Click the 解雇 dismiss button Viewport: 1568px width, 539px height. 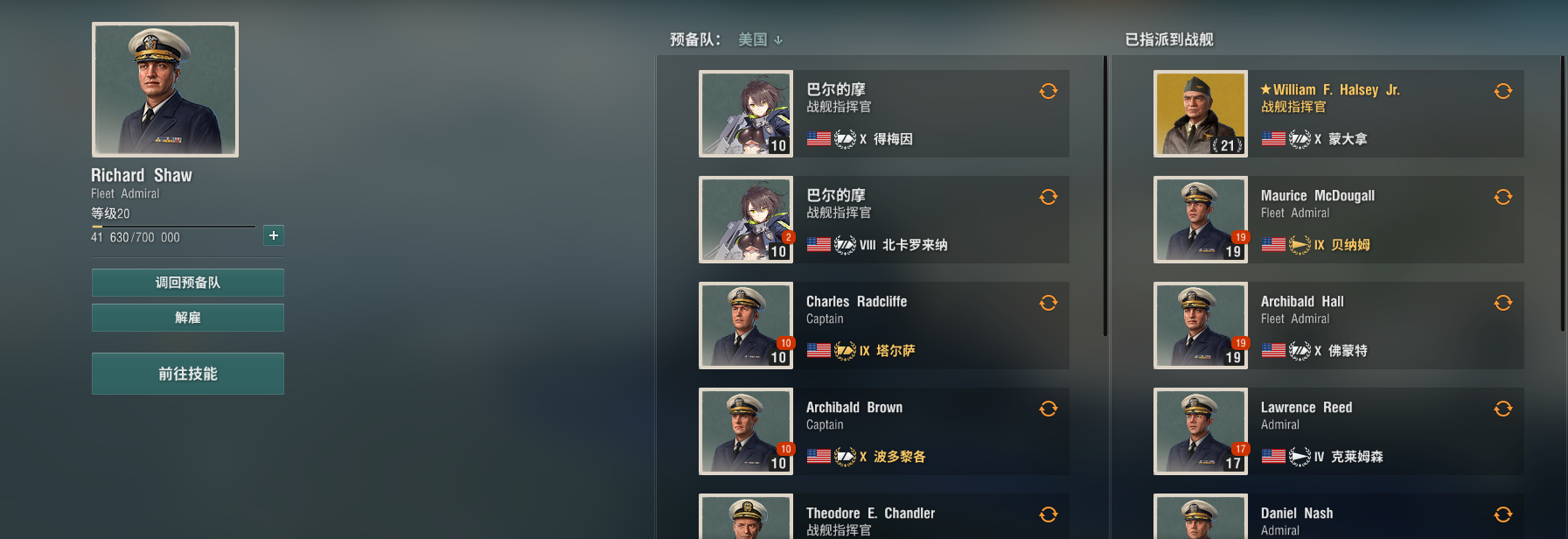[188, 318]
